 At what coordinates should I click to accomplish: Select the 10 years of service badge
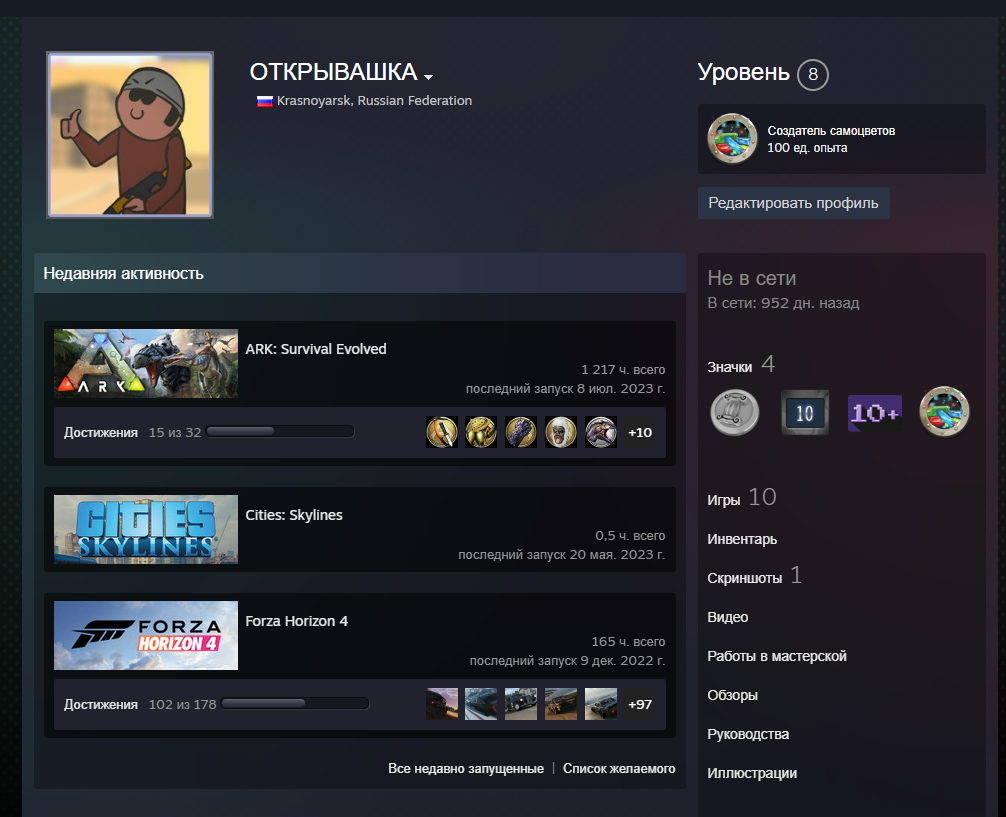(805, 412)
